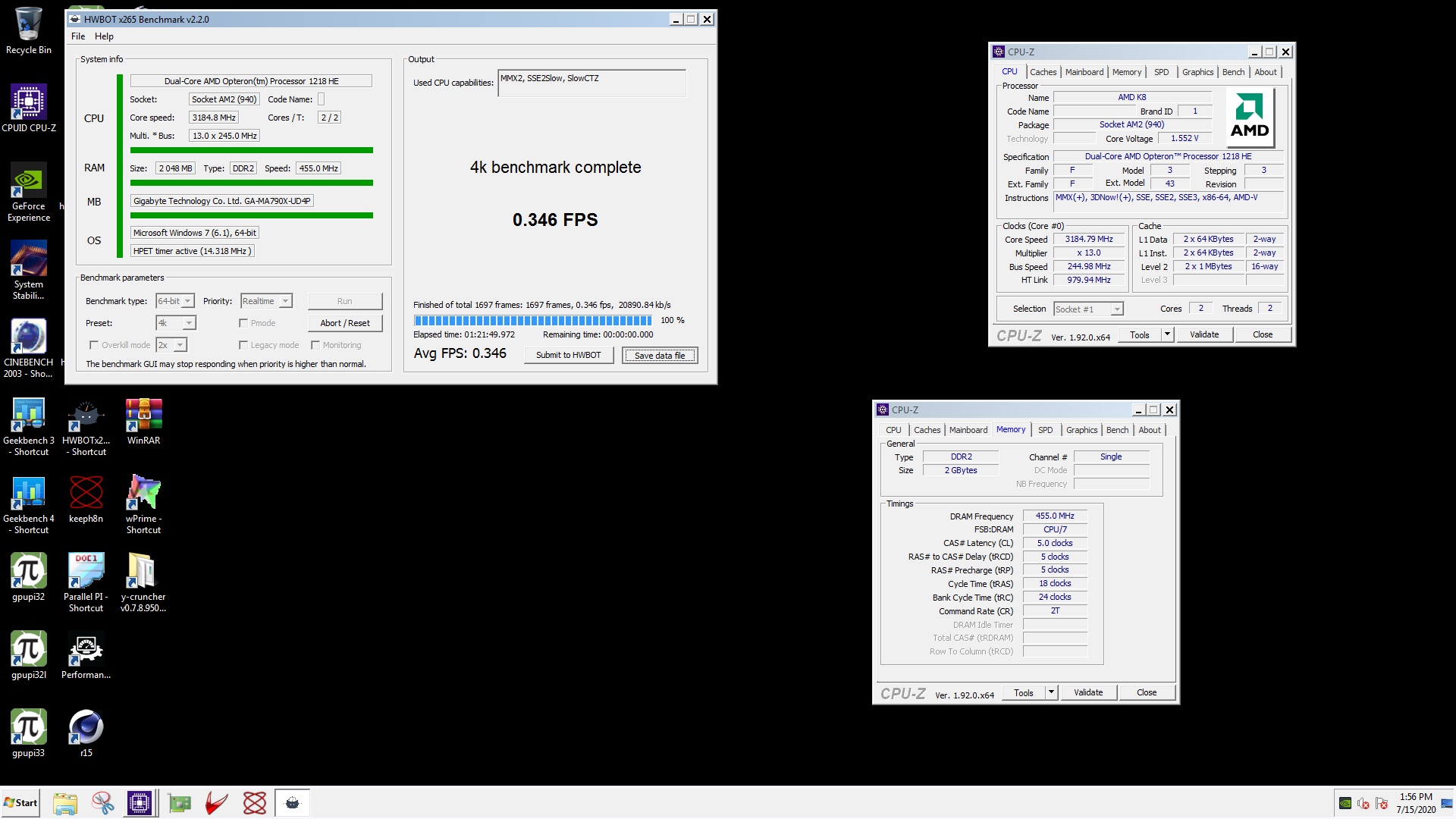Open Geekbench 3 shortcut icon
This screenshot has height=819, width=1456.
point(29,425)
